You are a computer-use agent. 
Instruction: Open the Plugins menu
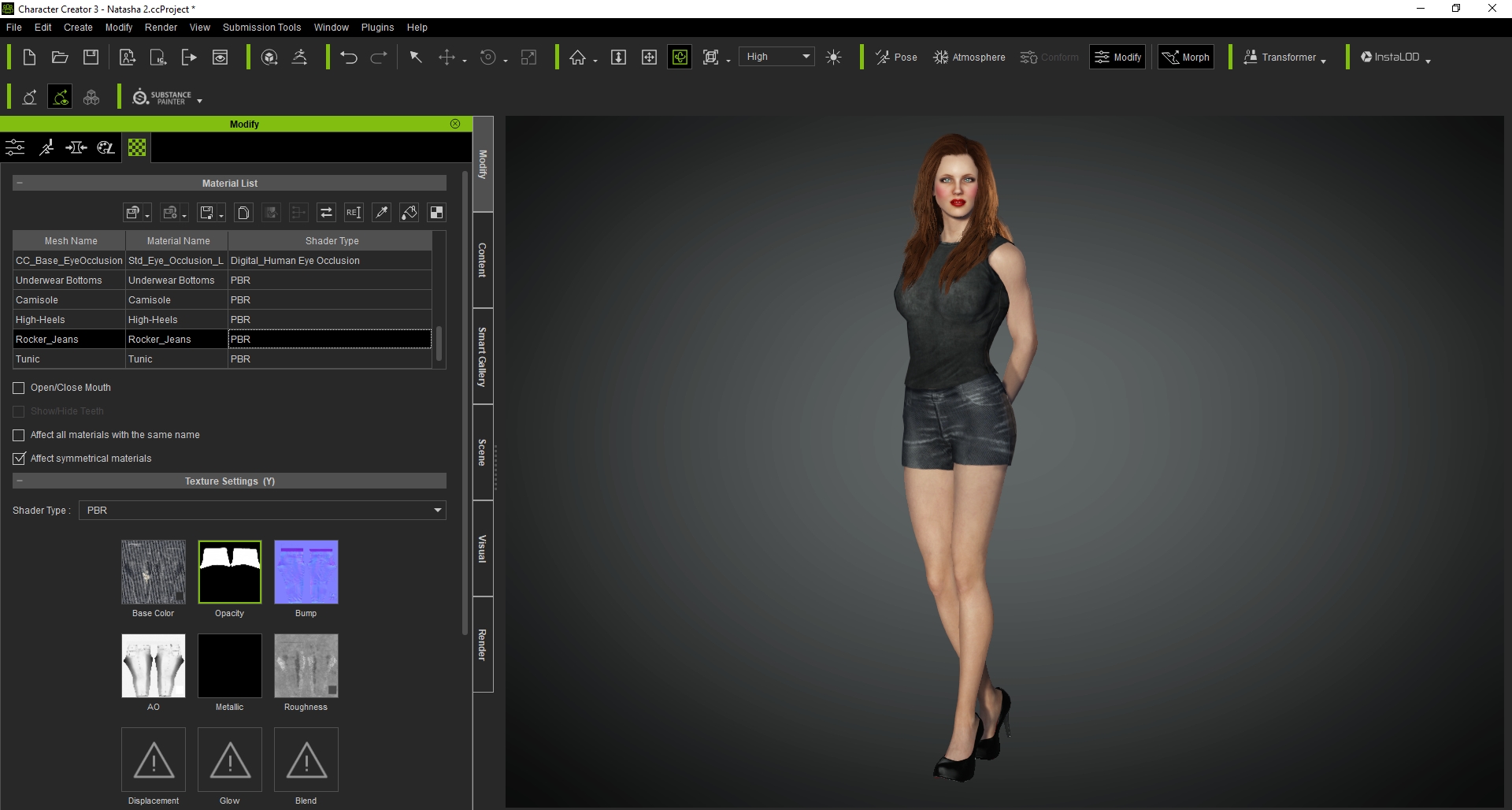coord(377,27)
